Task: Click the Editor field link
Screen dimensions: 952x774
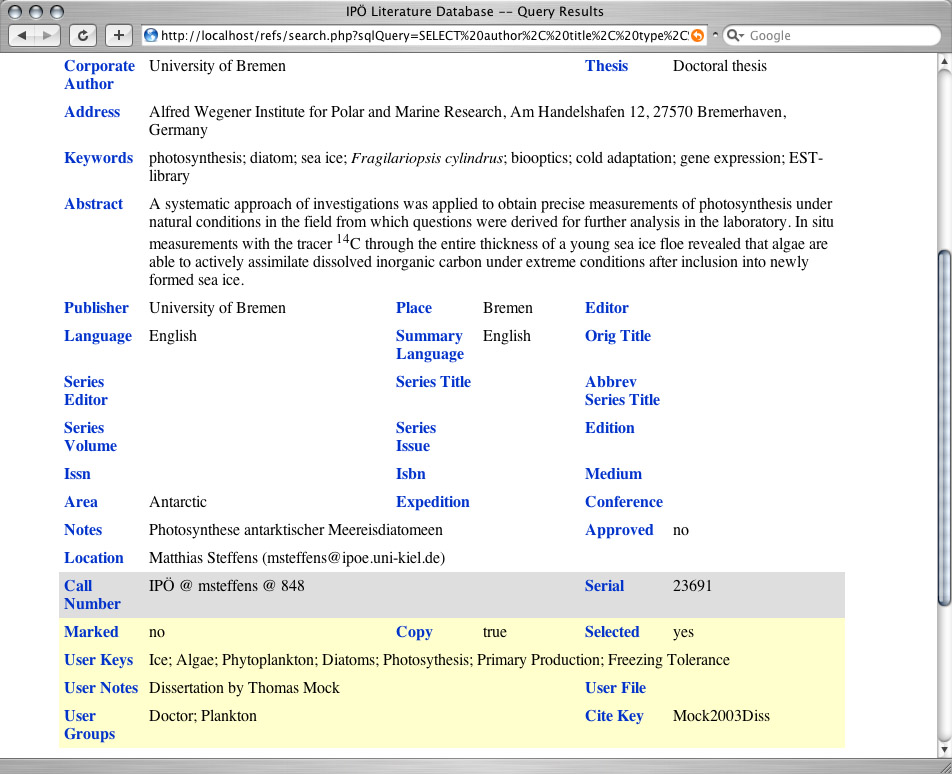Action: click(x=607, y=308)
